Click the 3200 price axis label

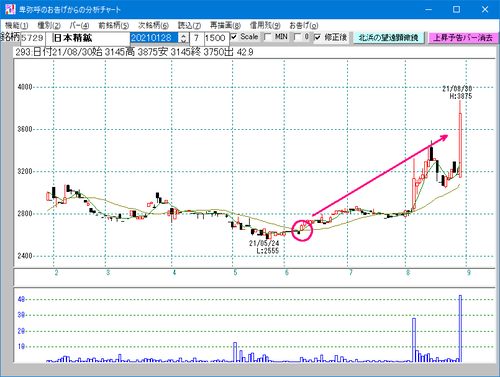pyautogui.click(x=25, y=171)
